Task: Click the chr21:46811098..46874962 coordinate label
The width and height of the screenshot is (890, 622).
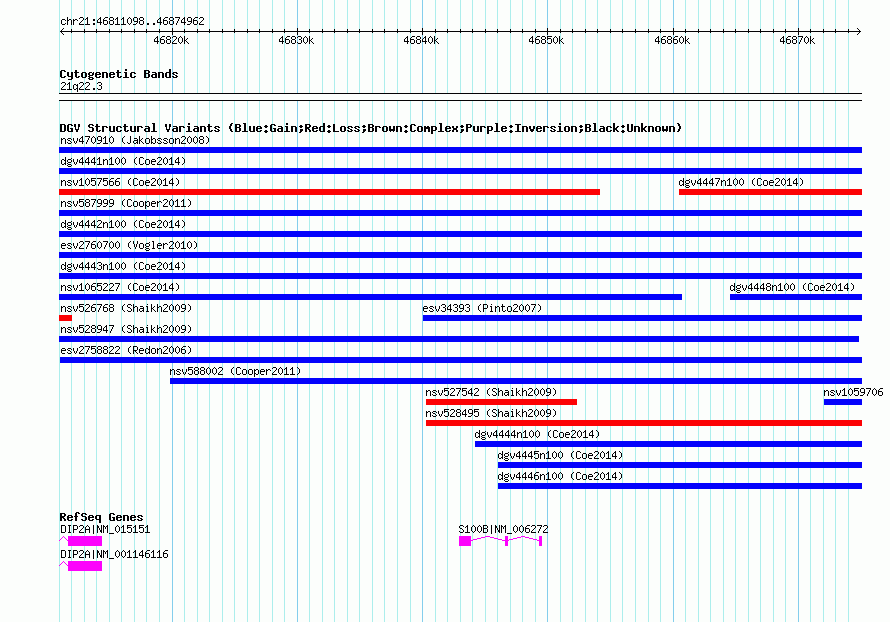Action: tap(132, 22)
